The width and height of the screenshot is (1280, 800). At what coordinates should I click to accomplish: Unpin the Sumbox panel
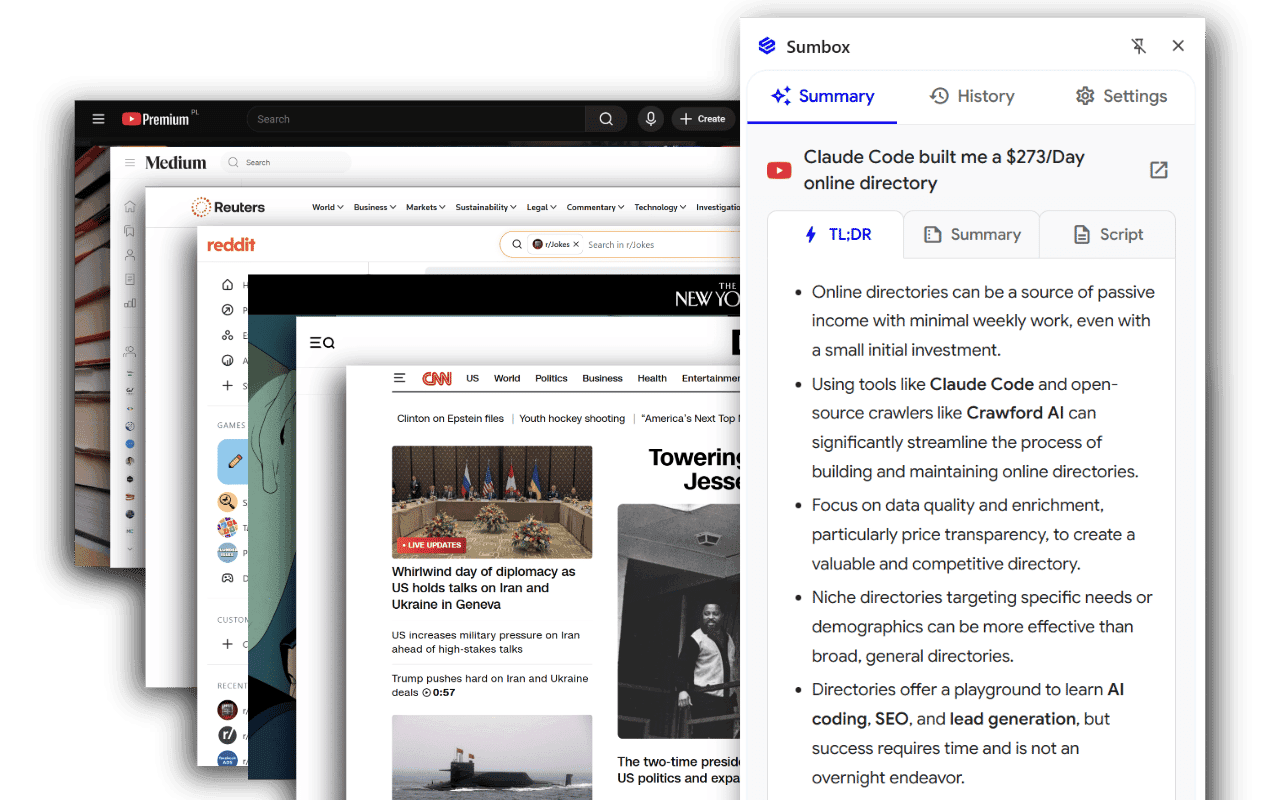(x=1138, y=46)
